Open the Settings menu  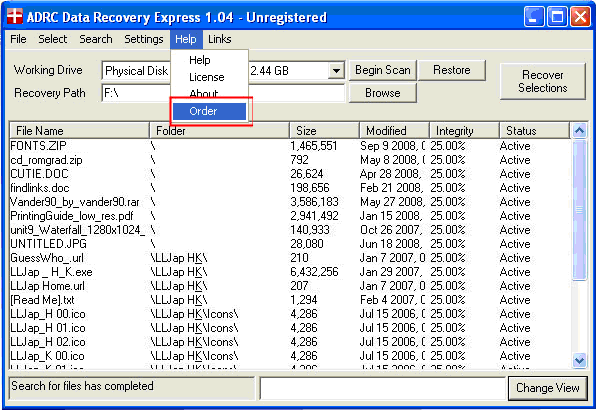144,39
